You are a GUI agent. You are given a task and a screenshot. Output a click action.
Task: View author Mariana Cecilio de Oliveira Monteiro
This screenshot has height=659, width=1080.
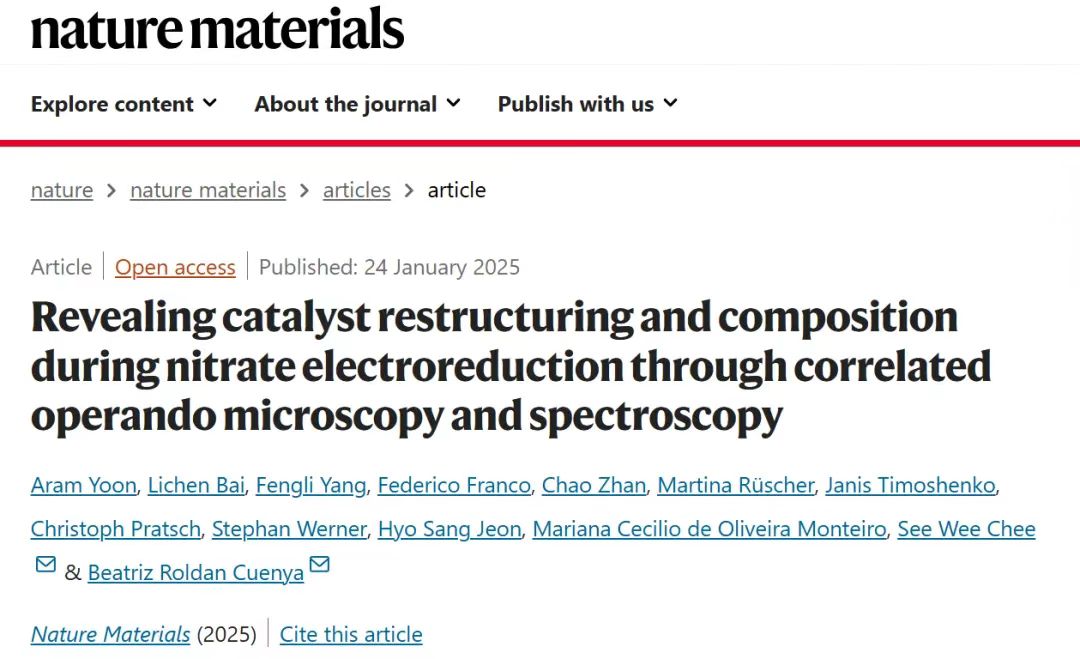[709, 529]
